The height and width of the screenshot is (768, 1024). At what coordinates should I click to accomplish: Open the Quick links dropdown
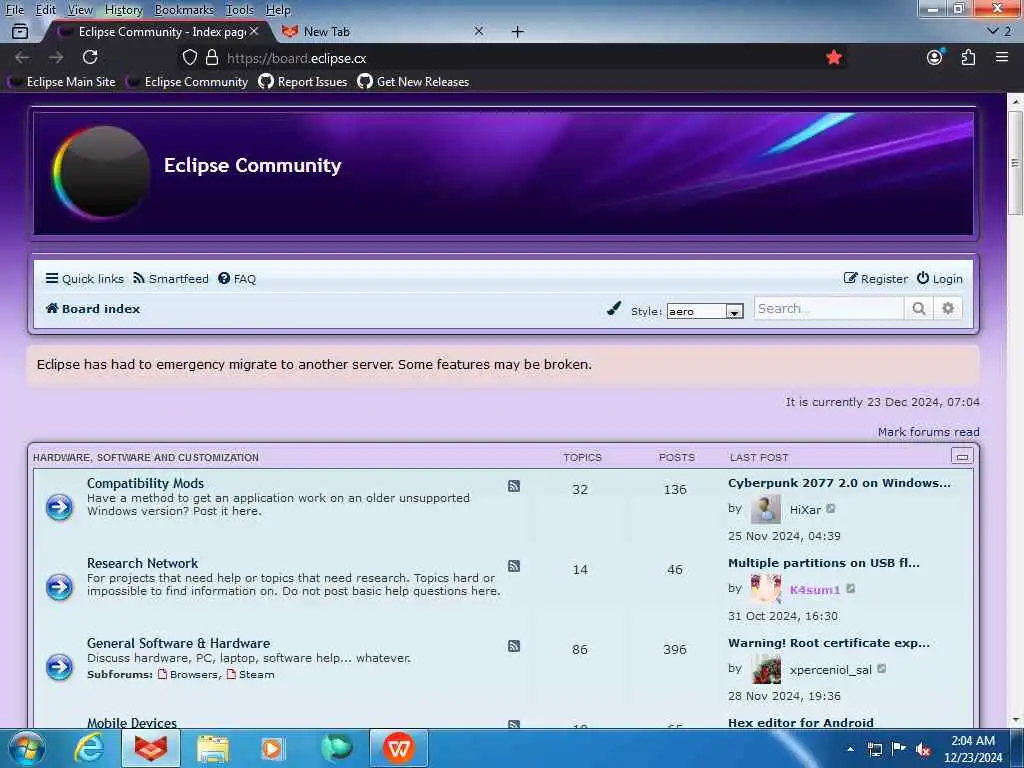pos(85,279)
